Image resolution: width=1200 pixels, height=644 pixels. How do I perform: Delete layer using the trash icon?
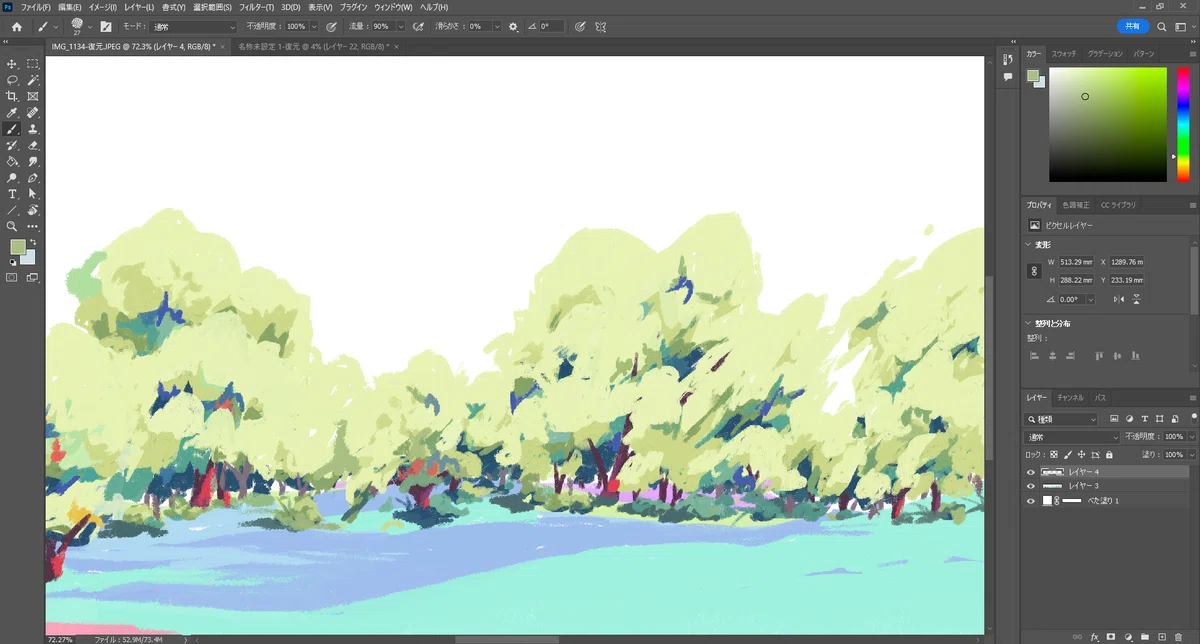(1176, 636)
